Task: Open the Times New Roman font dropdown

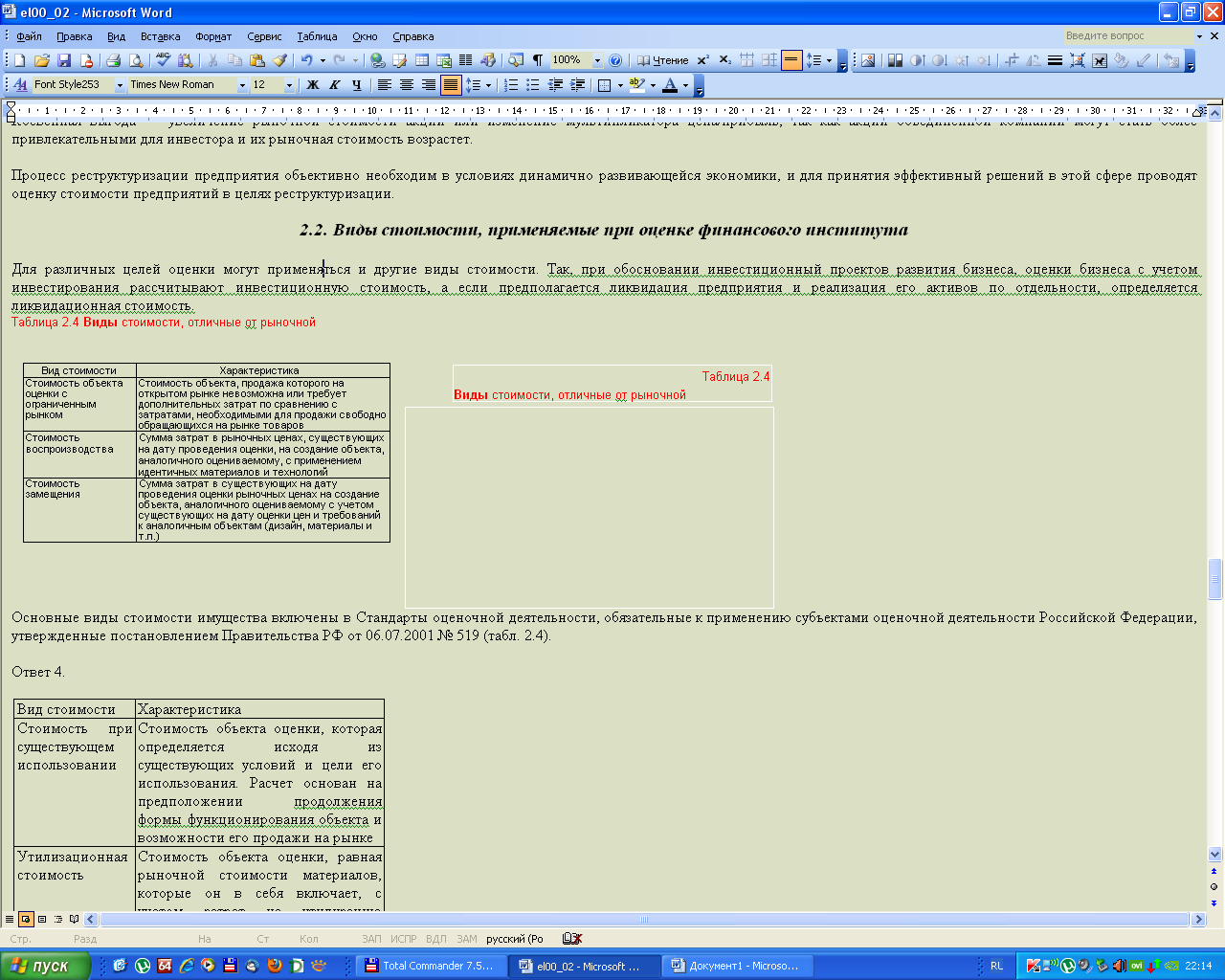Action: tap(242, 84)
